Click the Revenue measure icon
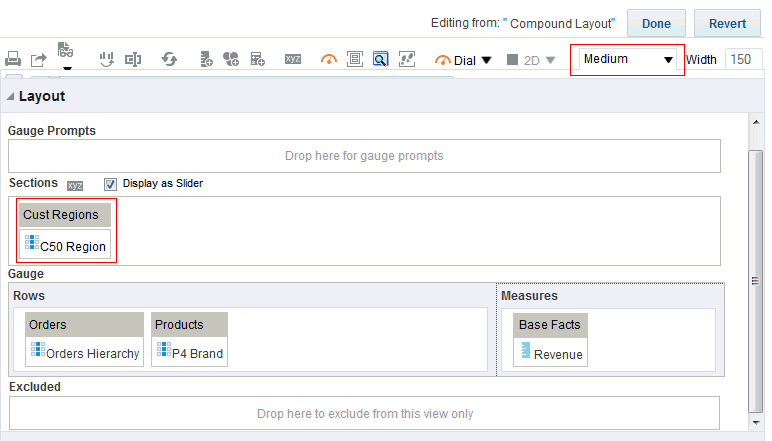This screenshot has height=441, width=772. [524, 352]
